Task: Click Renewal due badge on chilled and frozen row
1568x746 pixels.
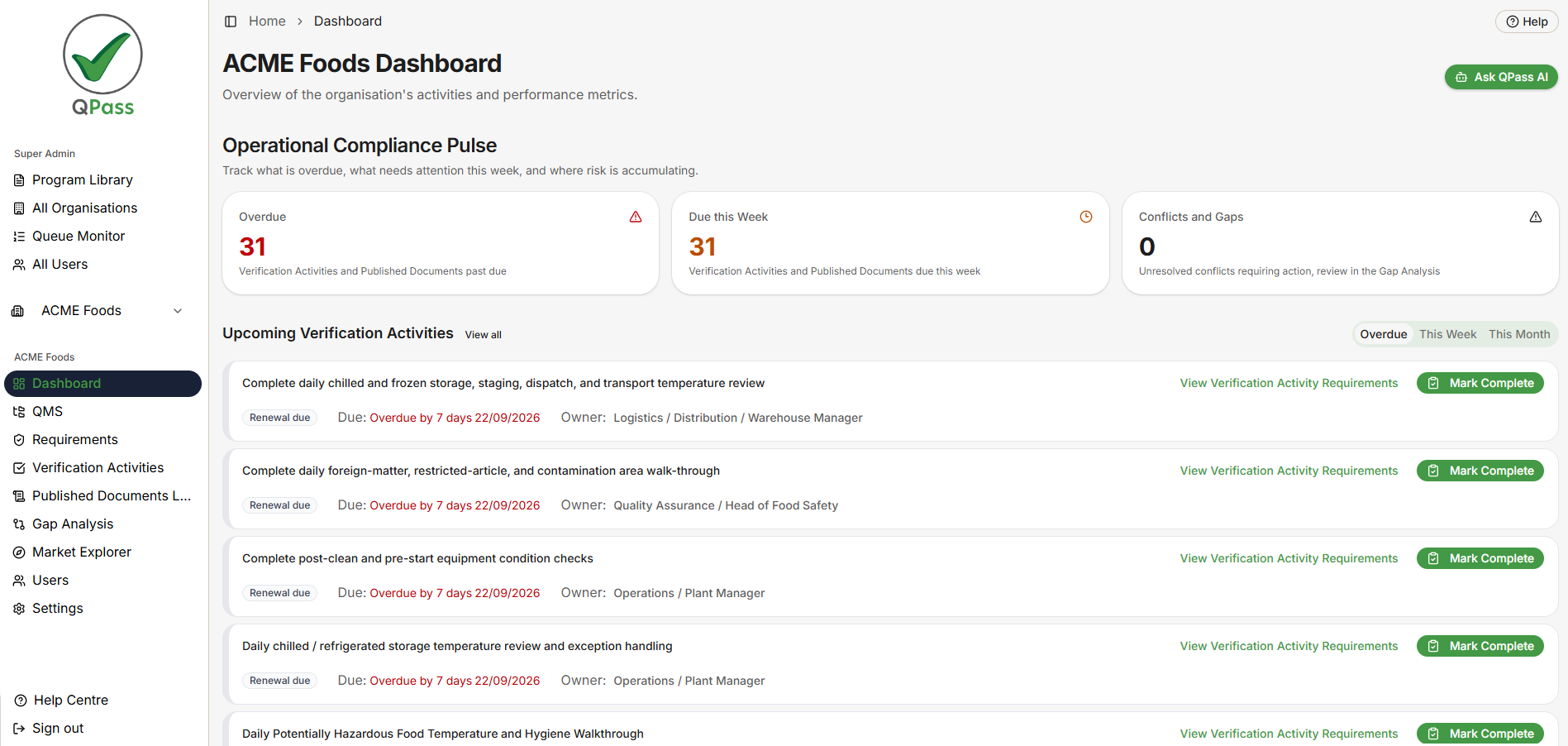Action: click(x=280, y=418)
